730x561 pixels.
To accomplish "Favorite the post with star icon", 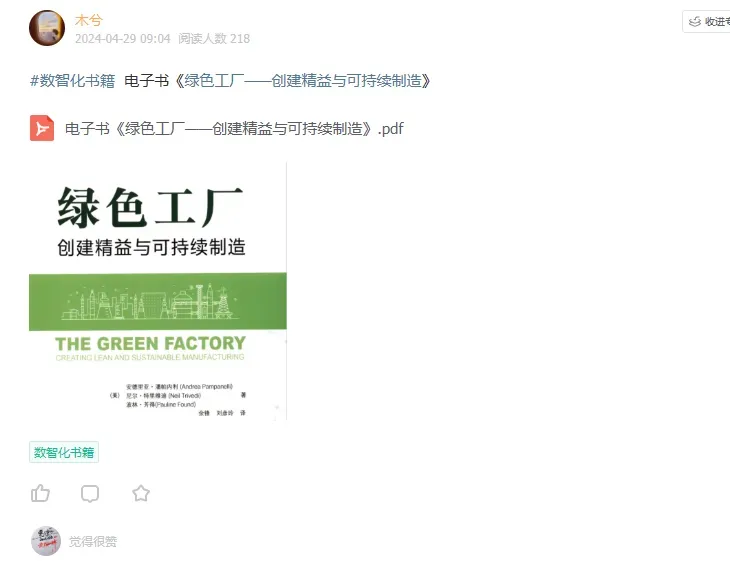I will pos(141,493).
